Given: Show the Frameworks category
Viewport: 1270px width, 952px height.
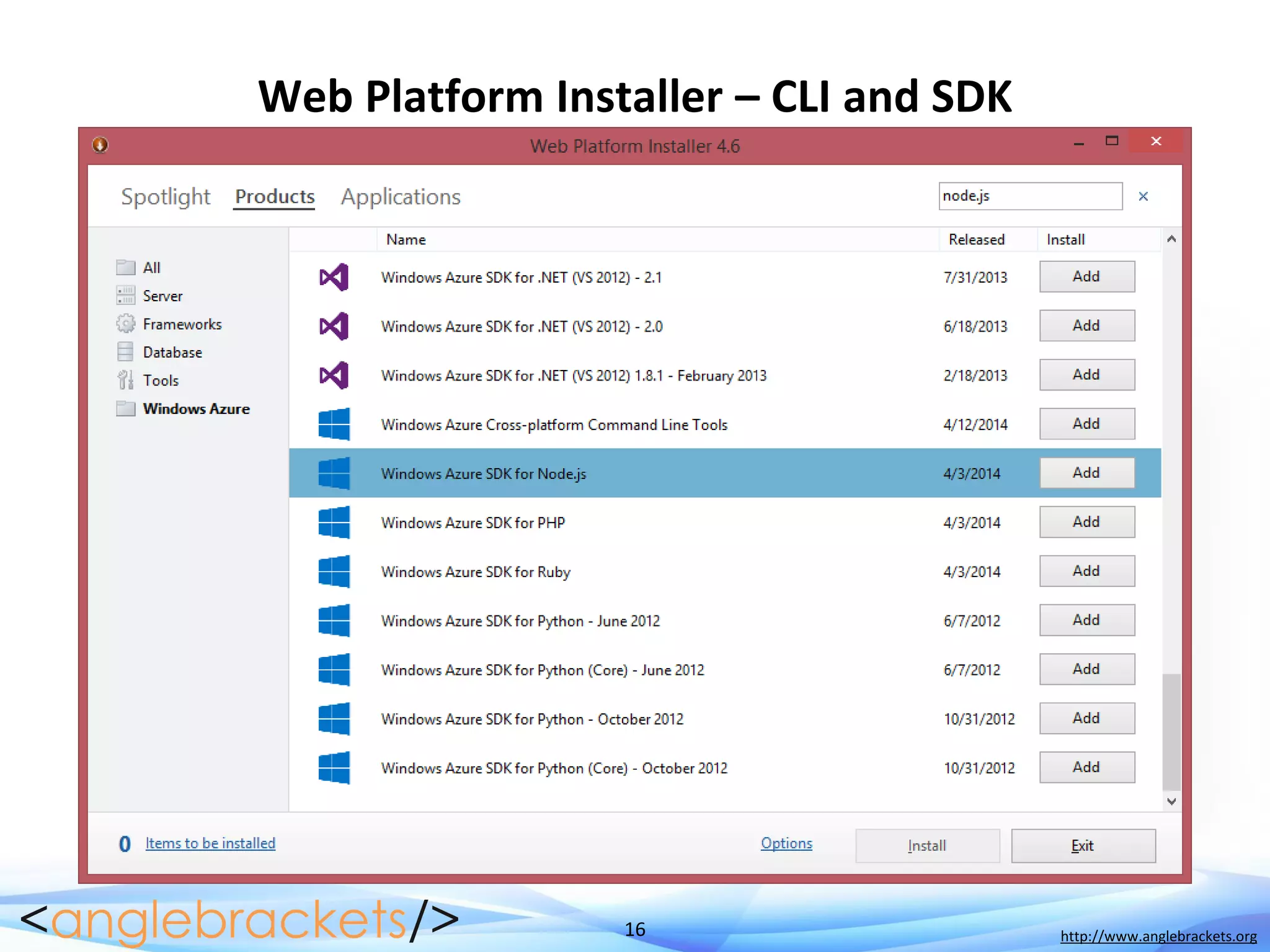Looking at the screenshot, I should coord(182,324).
